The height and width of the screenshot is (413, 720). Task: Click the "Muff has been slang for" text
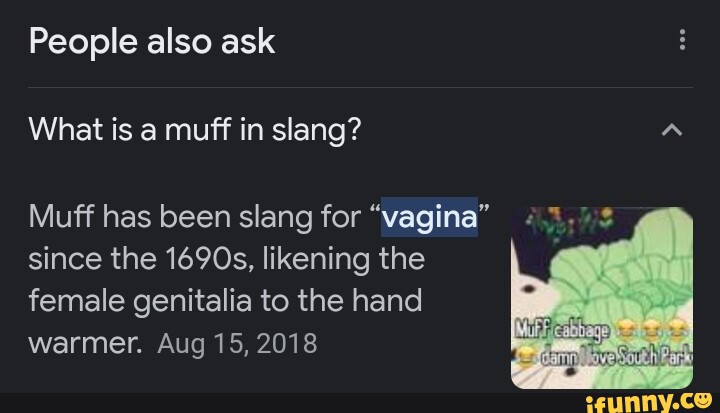(193, 215)
